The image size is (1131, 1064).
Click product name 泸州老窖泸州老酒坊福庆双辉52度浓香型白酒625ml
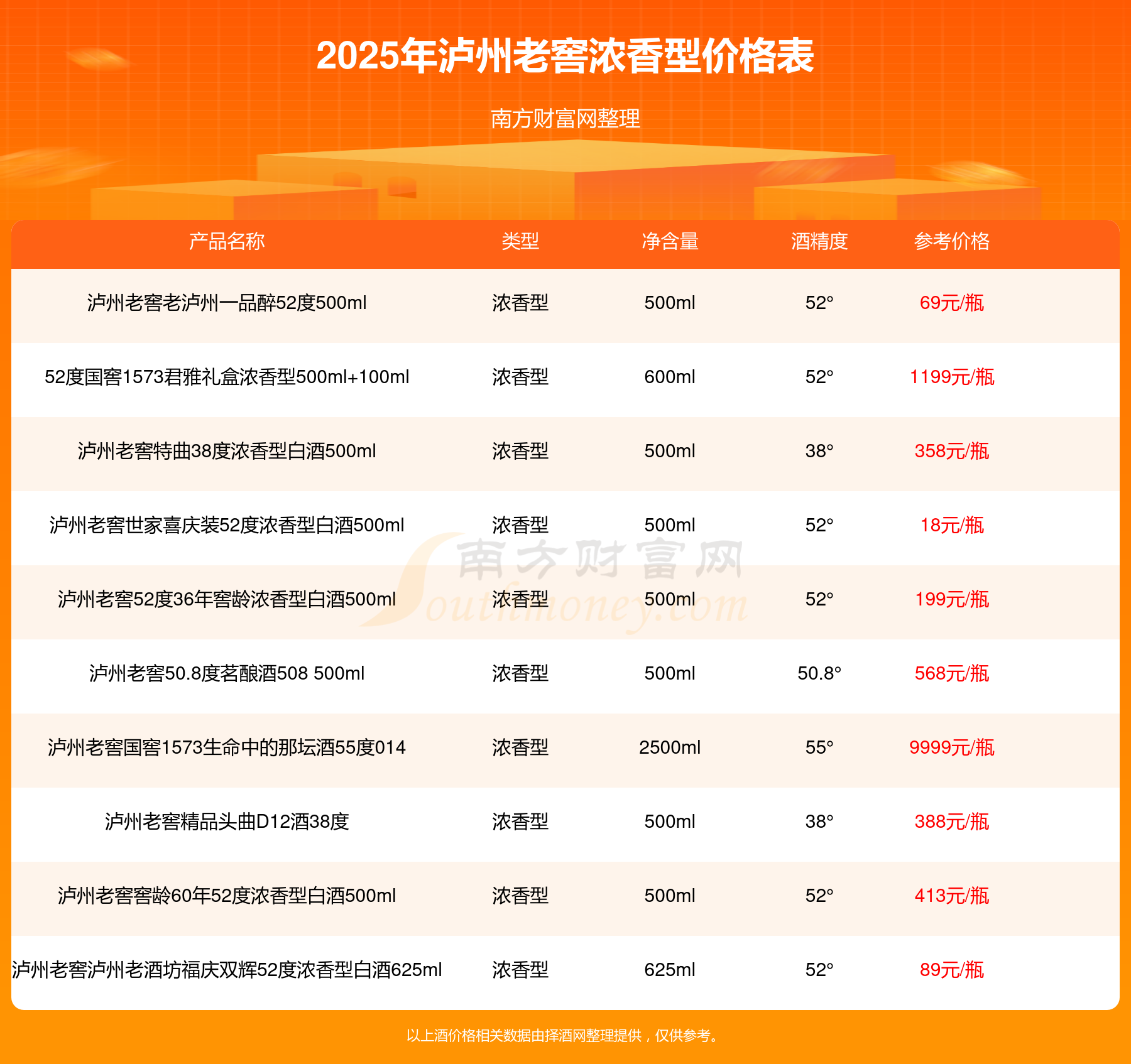(x=227, y=970)
